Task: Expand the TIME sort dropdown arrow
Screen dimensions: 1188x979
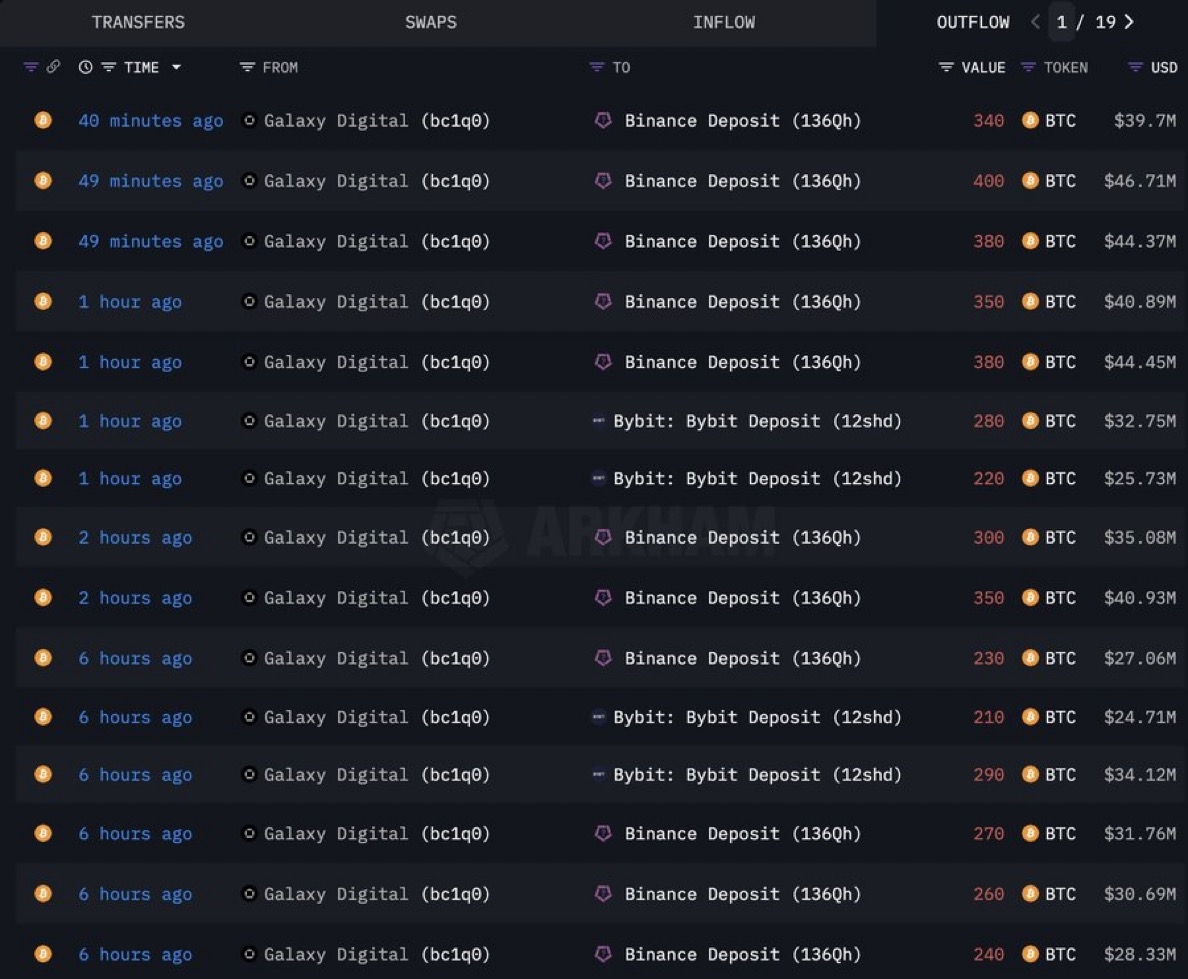Action: click(177, 67)
